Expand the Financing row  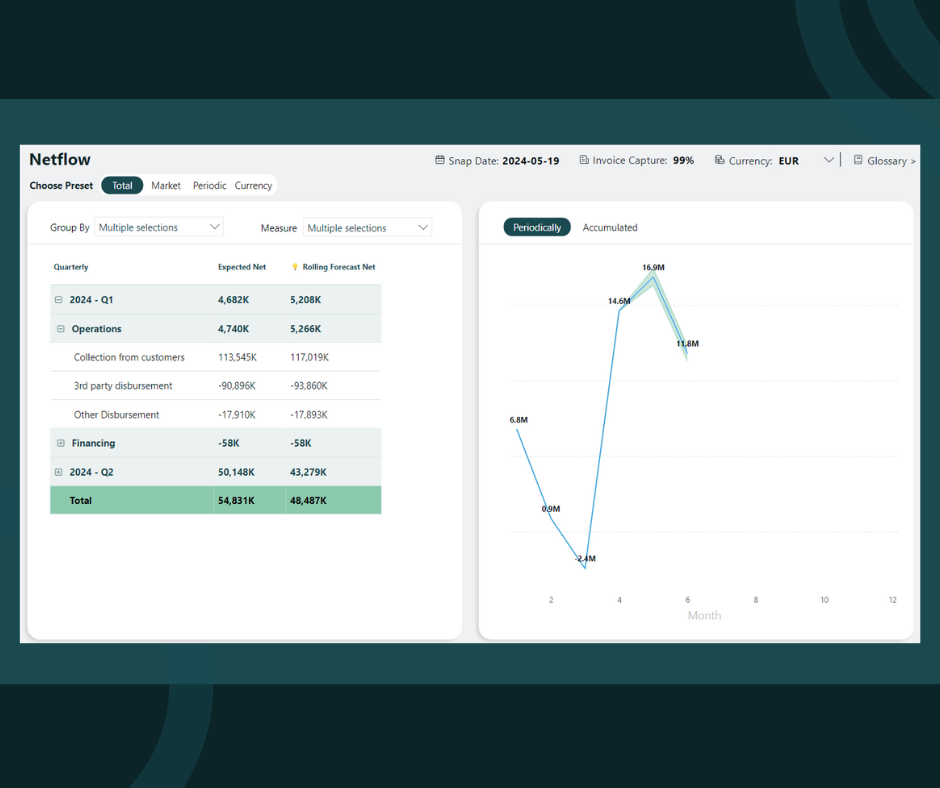(61, 443)
